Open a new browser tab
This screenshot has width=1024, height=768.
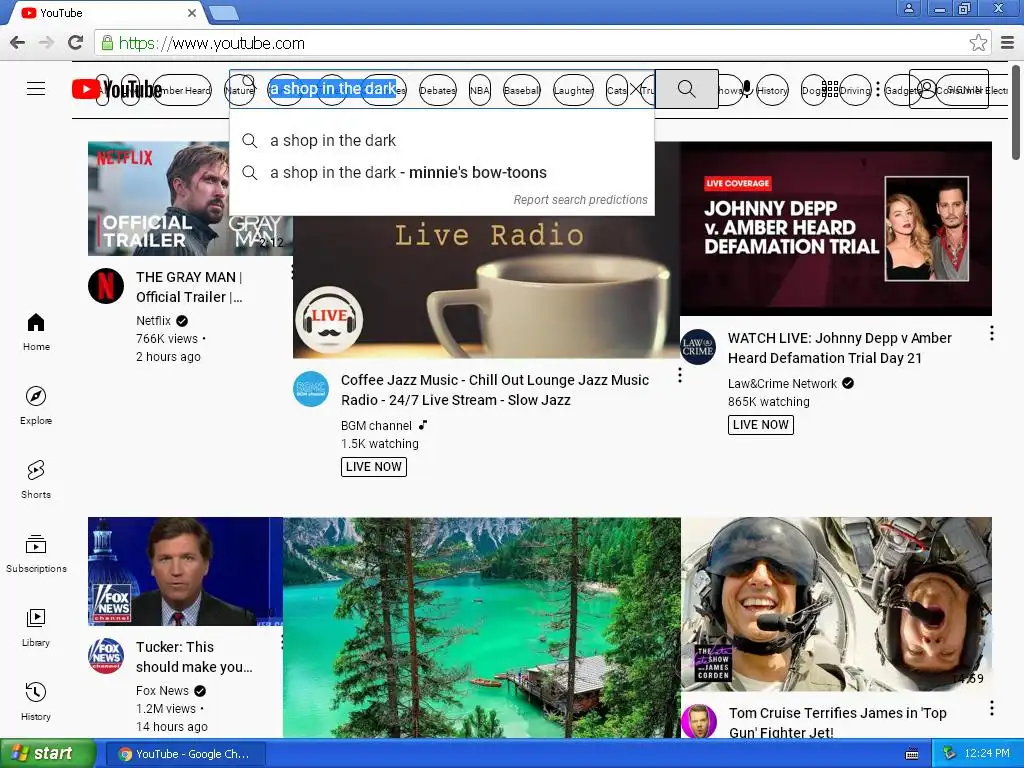(x=223, y=13)
